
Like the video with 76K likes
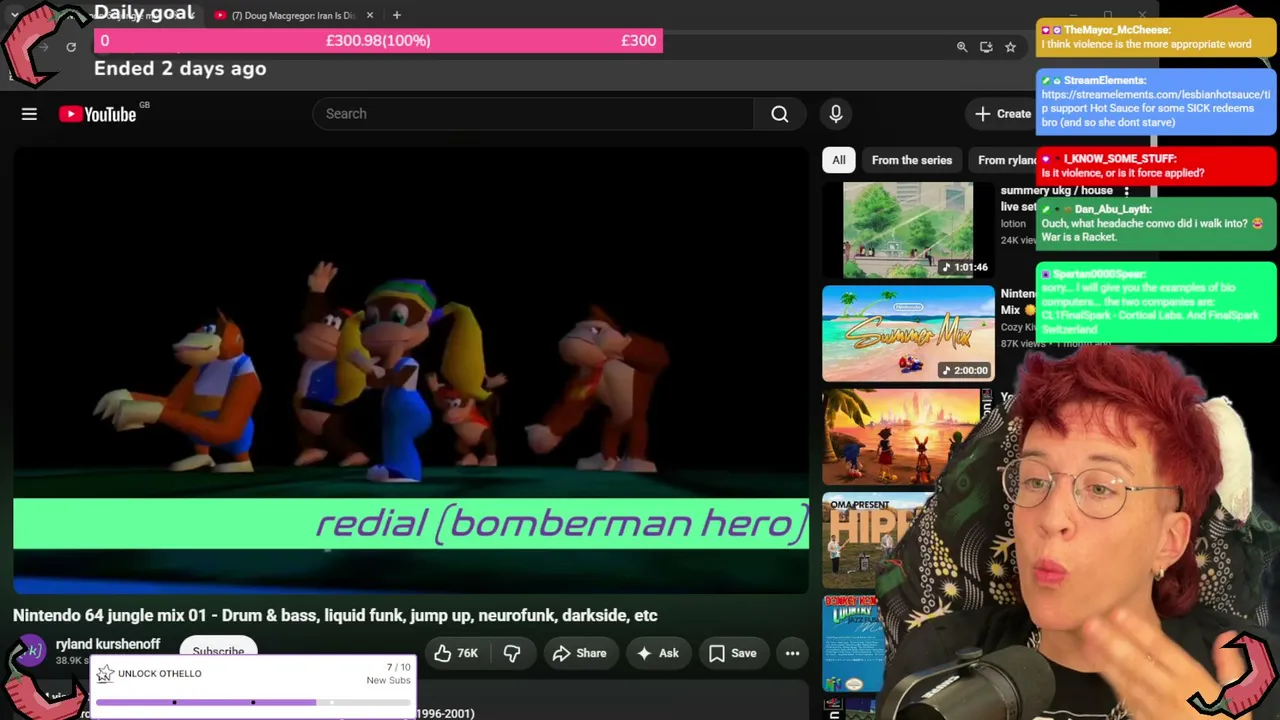click(x=456, y=653)
